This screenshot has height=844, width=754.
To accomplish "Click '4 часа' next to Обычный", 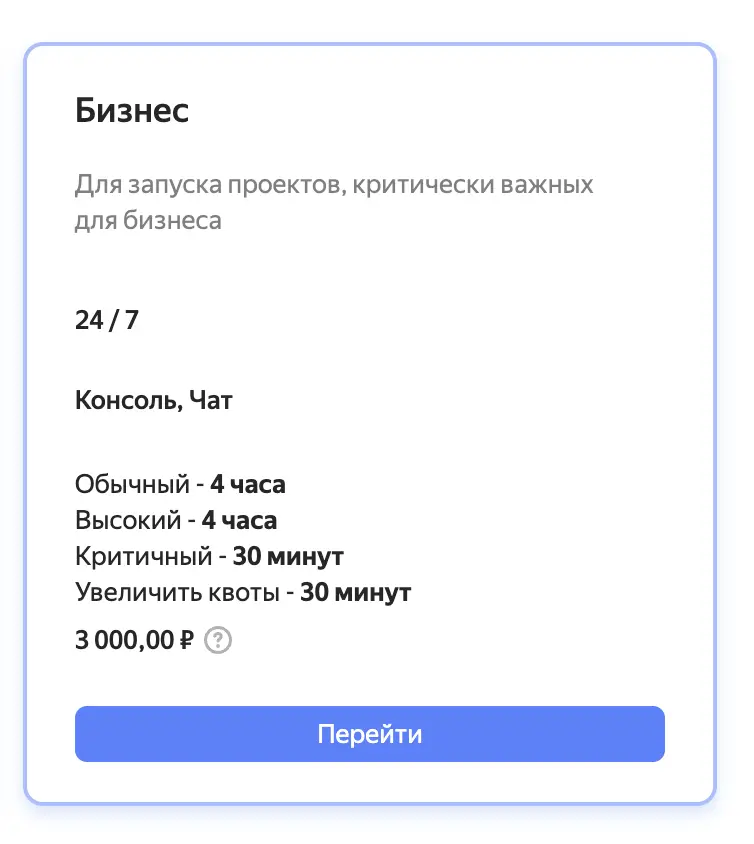I will 248,485.
